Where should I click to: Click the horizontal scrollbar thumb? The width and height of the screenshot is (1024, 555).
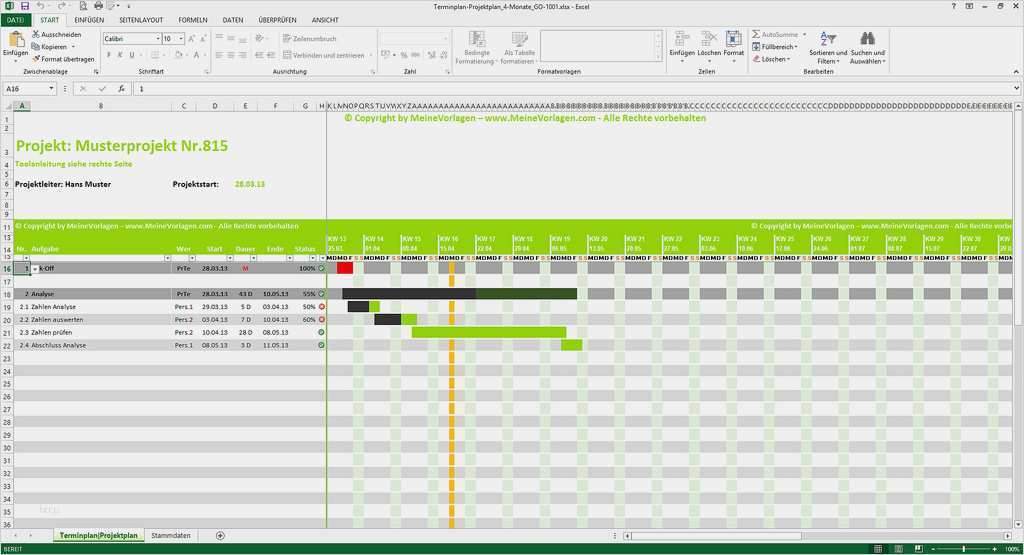(x=716, y=535)
